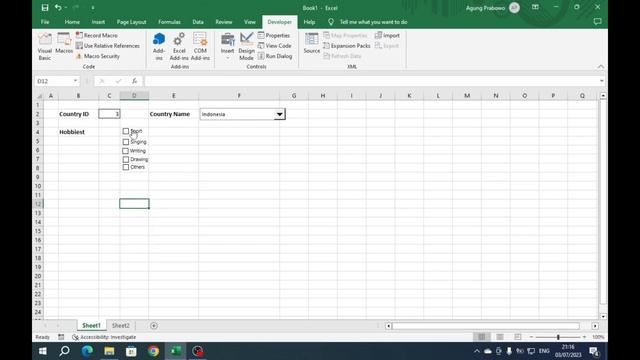This screenshot has width=640, height=360.
Task: Click the zoom slider handle
Action: click(x=558, y=337)
